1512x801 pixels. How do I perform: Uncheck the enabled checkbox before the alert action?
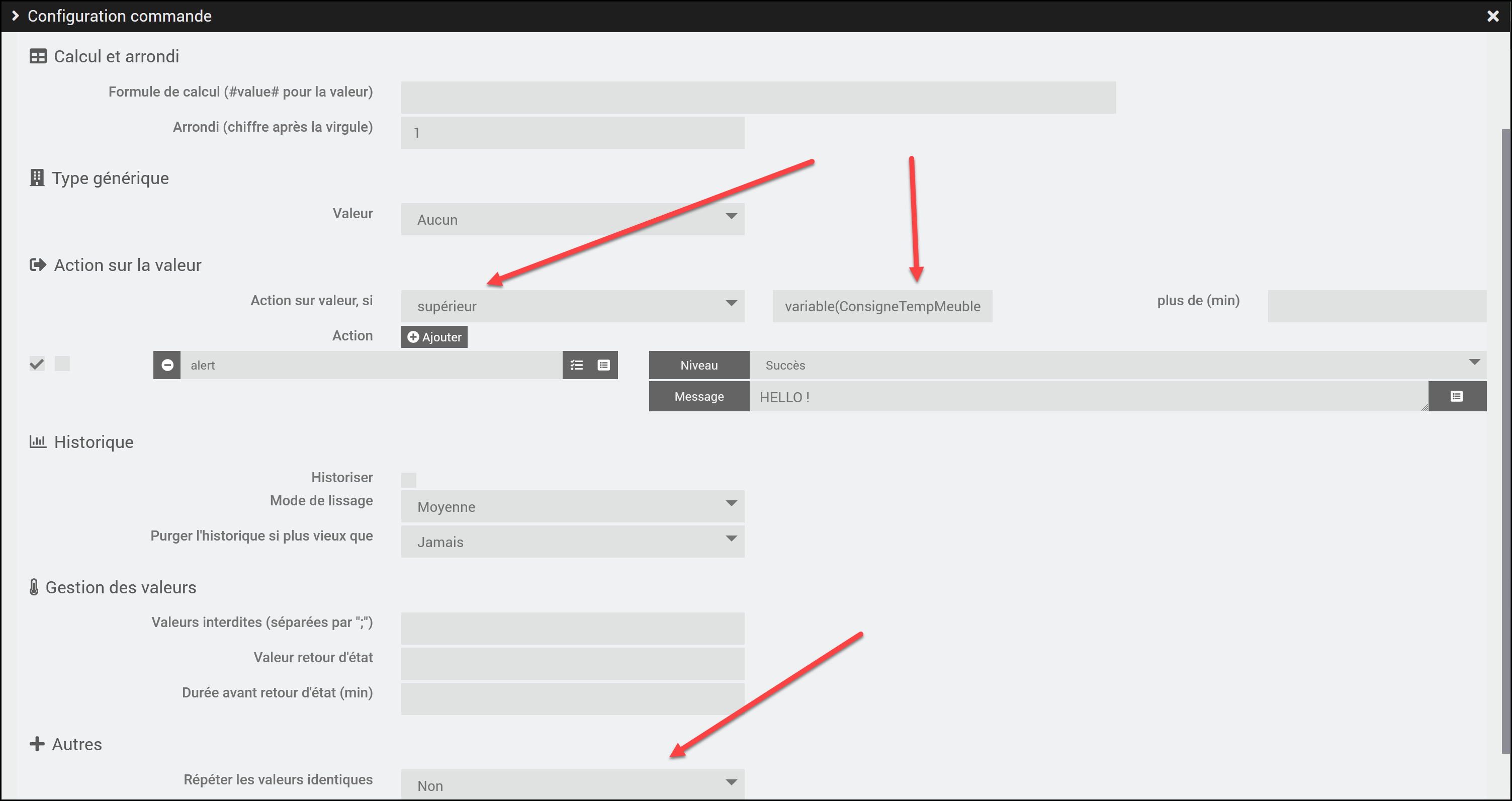click(x=36, y=364)
